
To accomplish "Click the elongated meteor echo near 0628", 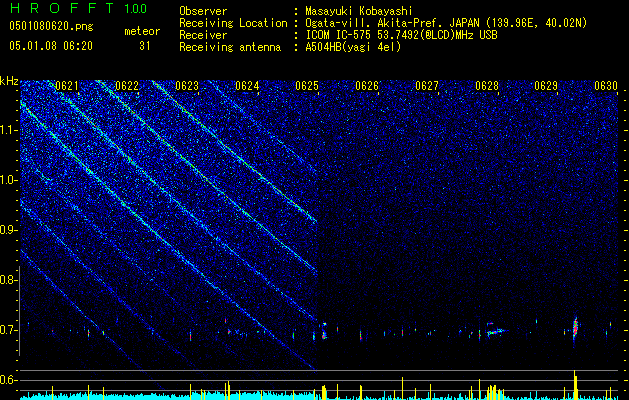I will [x=496, y=332].
